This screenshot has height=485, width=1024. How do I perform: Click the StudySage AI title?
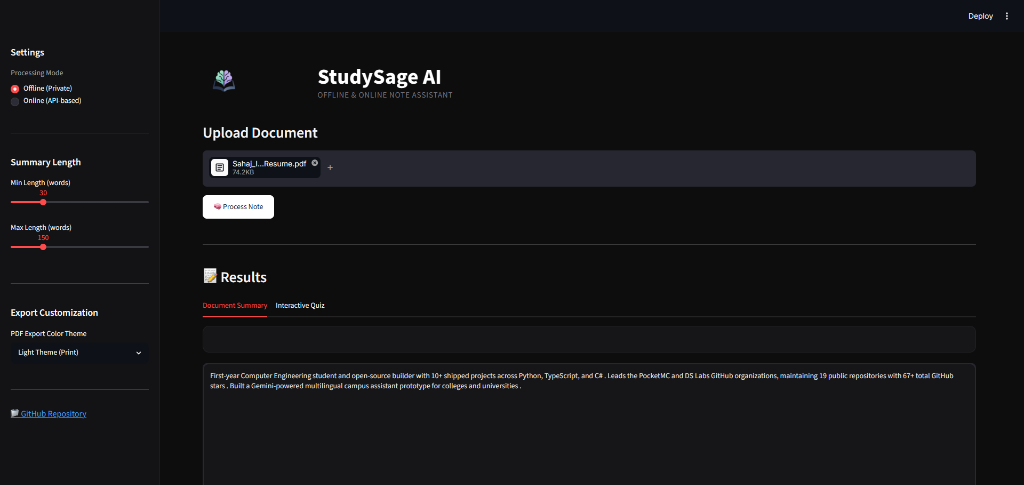pyautogui.click(x=379, y=77)
